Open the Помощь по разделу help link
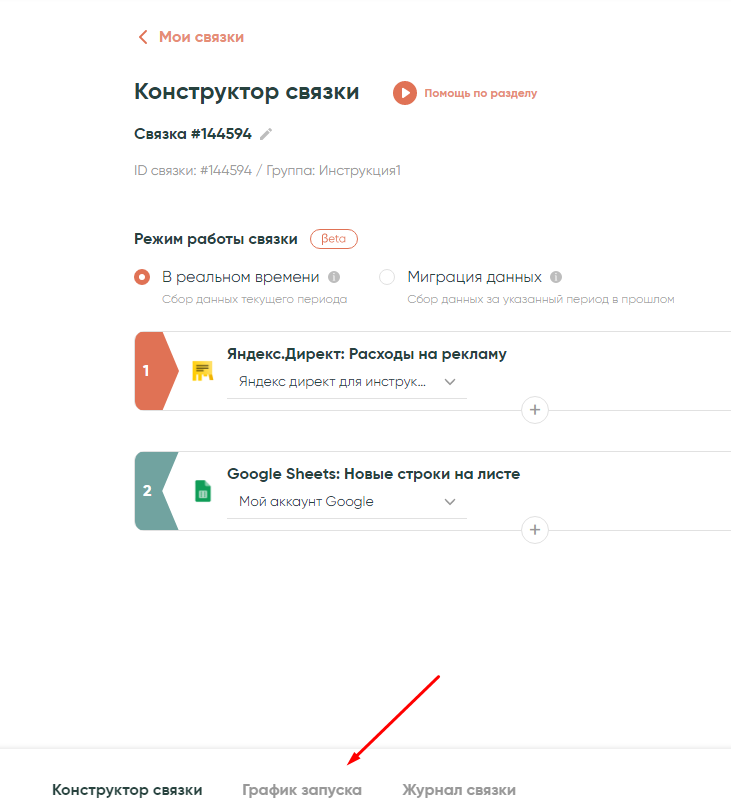The height and width of the screenshot is (811, 731). (x=480, y=93)
